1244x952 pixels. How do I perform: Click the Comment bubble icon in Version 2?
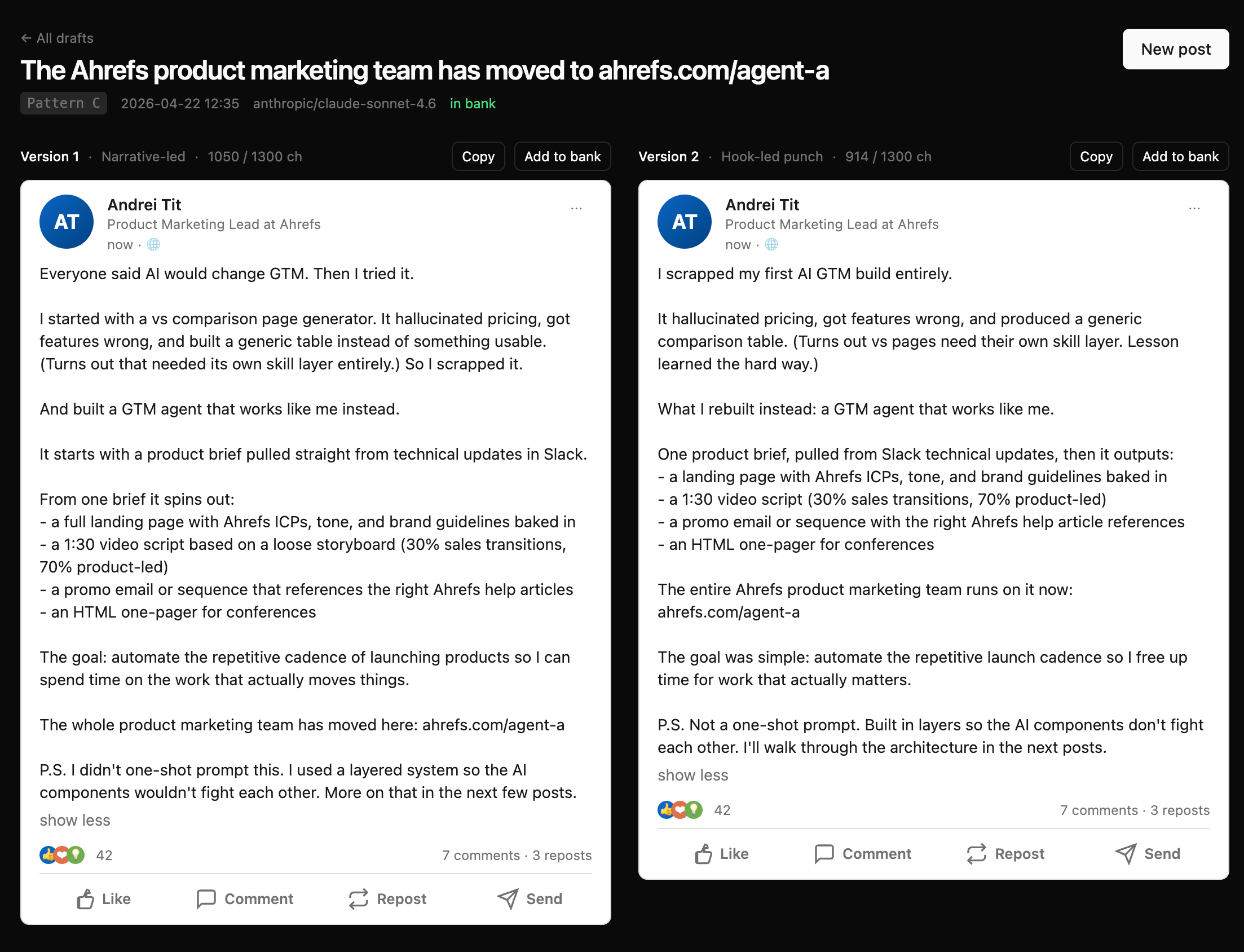coord(824,854)
